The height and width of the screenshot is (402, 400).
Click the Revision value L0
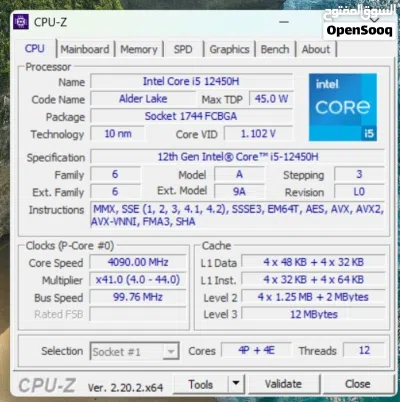359,192
